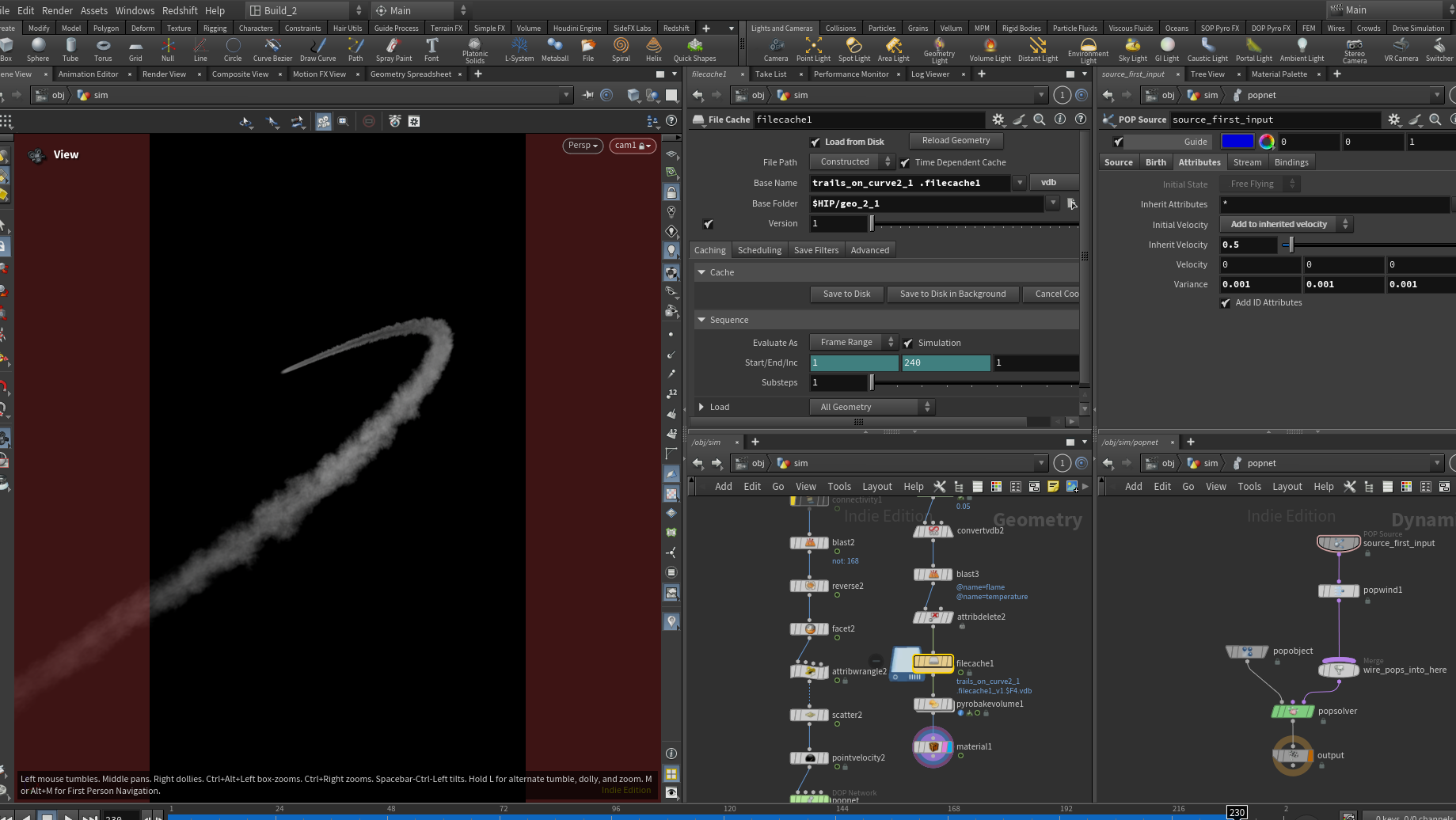
Task: Switch to the Scheduling tab
Action: point(759,250)
